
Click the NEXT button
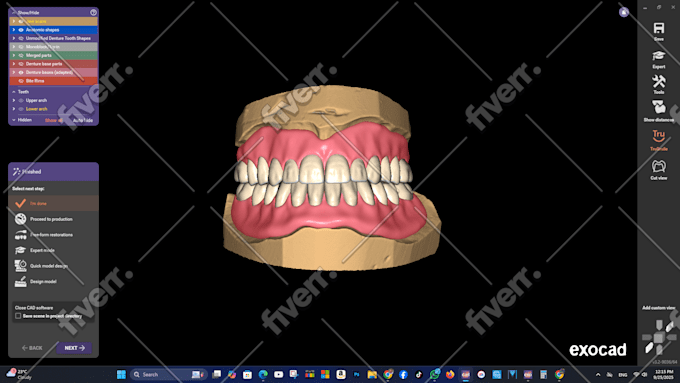click(x=74, y=348)
